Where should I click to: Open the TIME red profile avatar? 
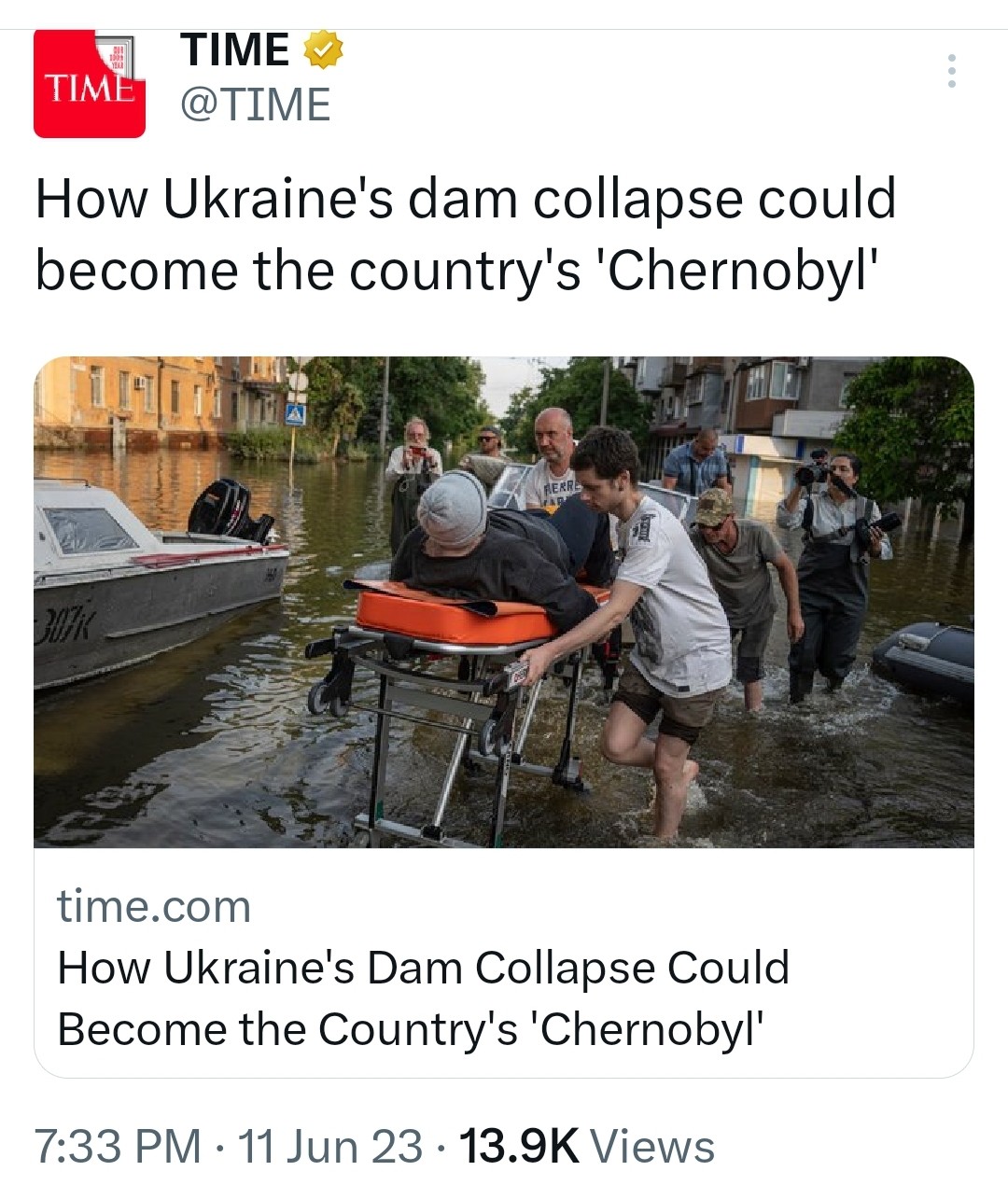point(90,84)
